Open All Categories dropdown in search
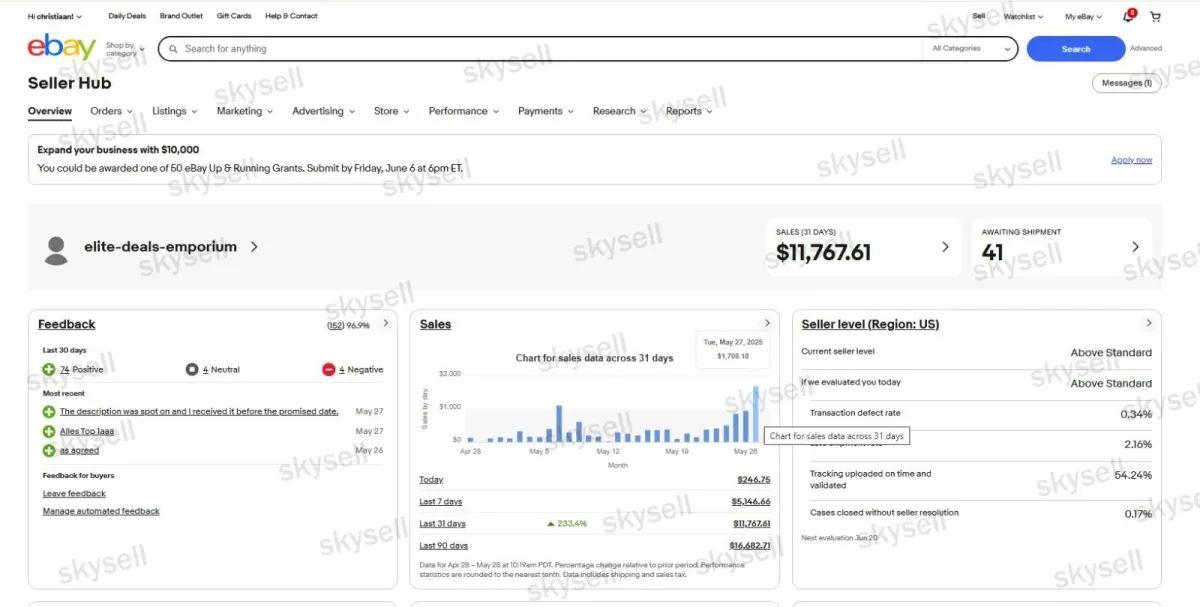 pyautogui.click(x=969, y=48)
